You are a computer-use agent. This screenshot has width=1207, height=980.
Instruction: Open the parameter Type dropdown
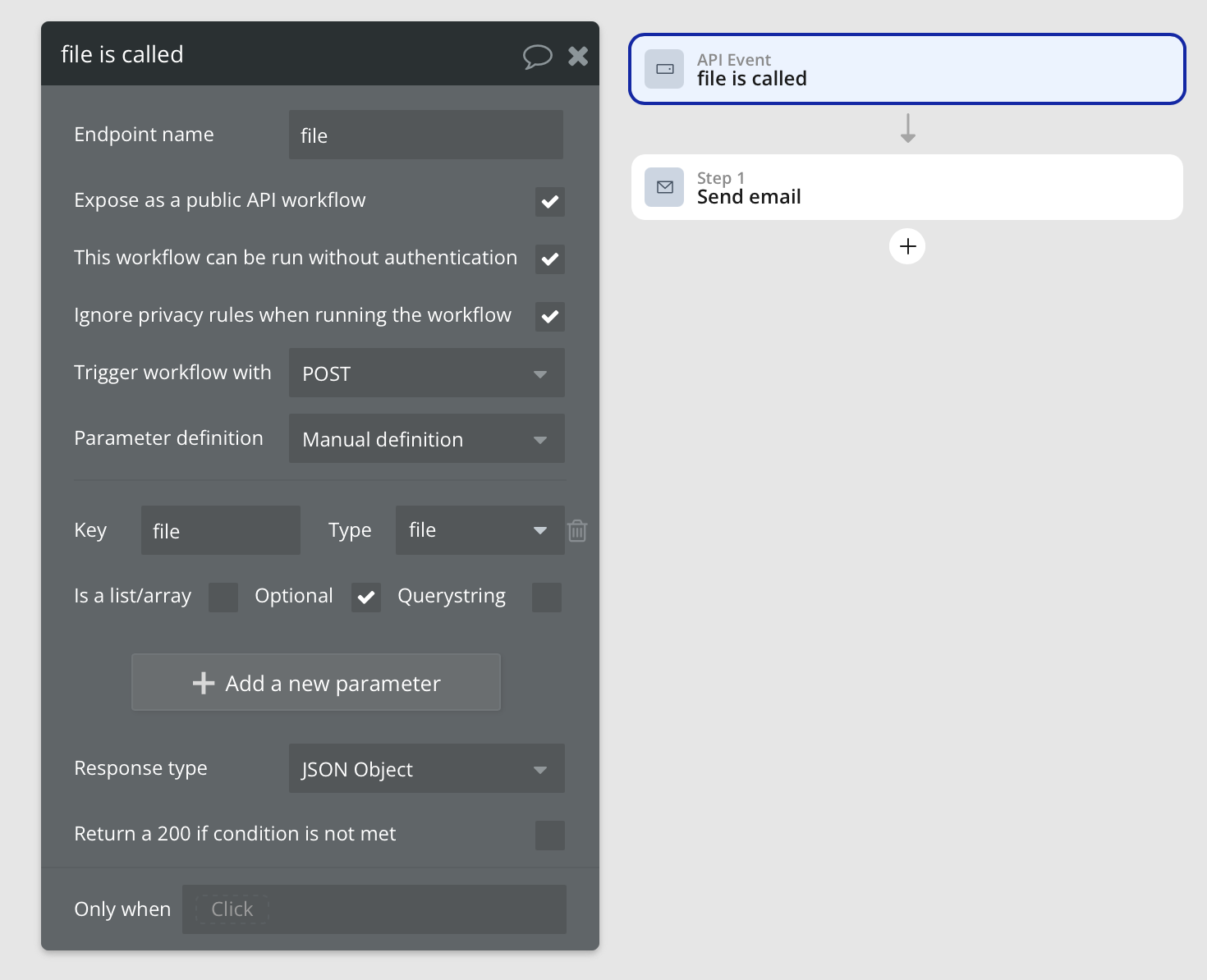(x=480, y=530)
